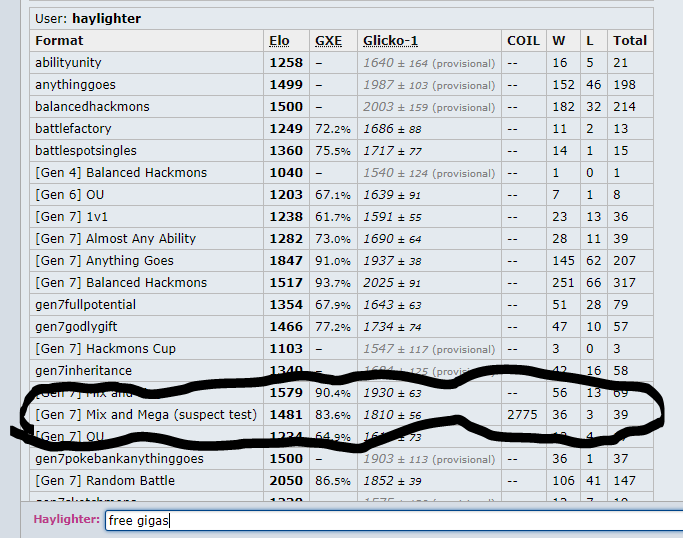683x538 pixels.
Task: Click the Total column header
Action: 630,41
